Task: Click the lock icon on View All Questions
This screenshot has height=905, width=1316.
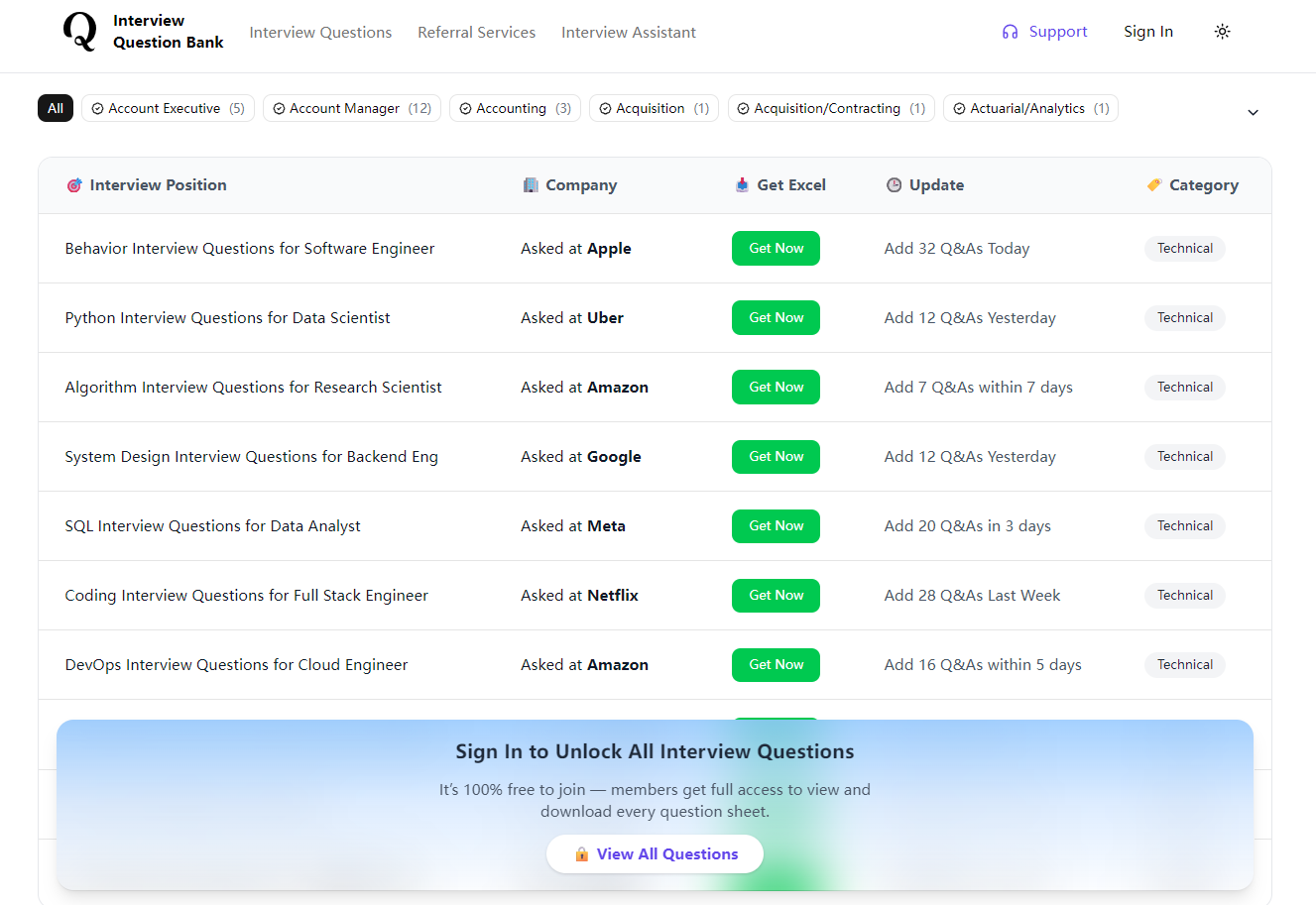Action: pyautogui.click(x=580, y=853)
